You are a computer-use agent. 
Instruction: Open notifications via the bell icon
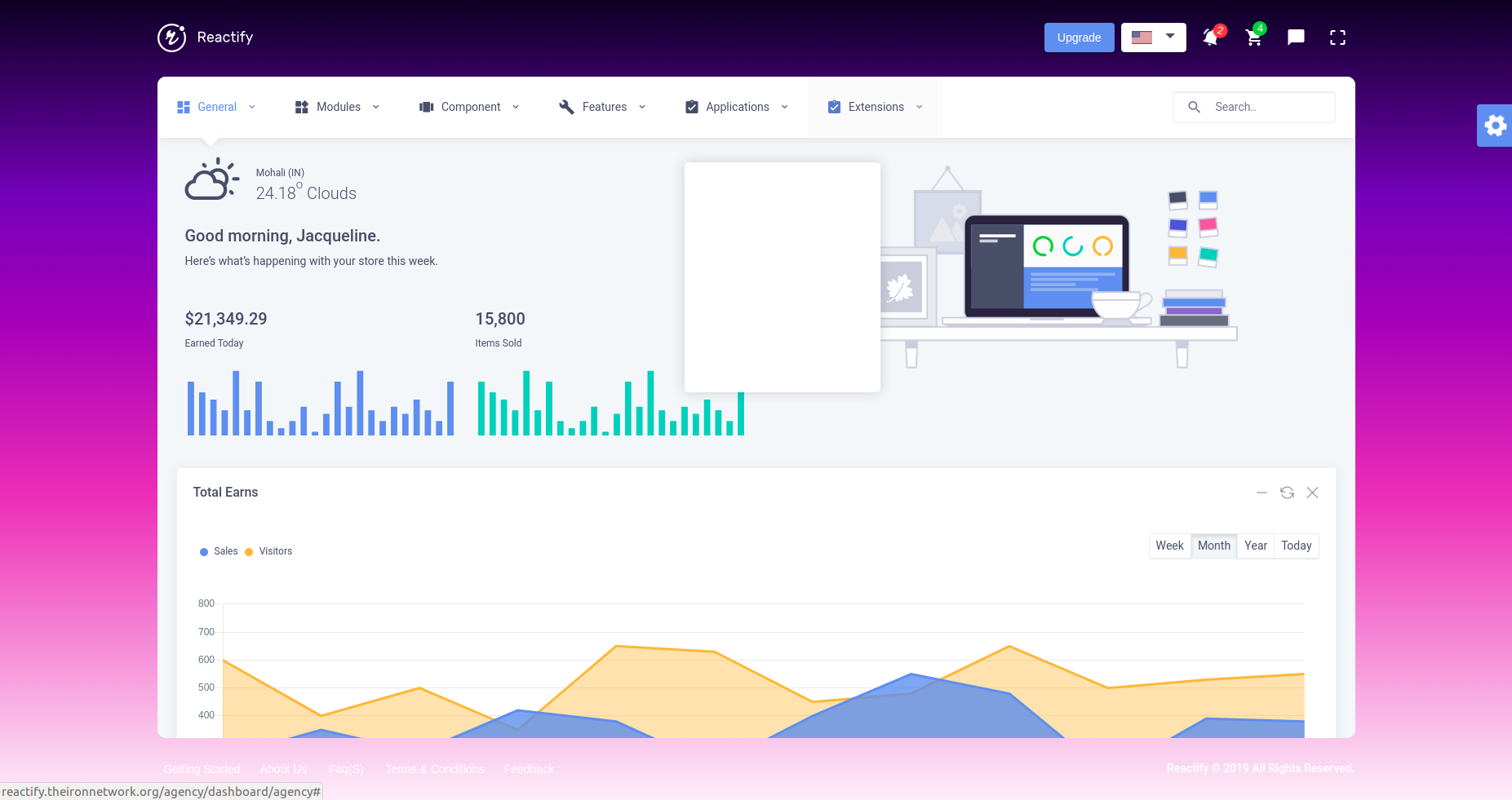tap(1211, 38)
